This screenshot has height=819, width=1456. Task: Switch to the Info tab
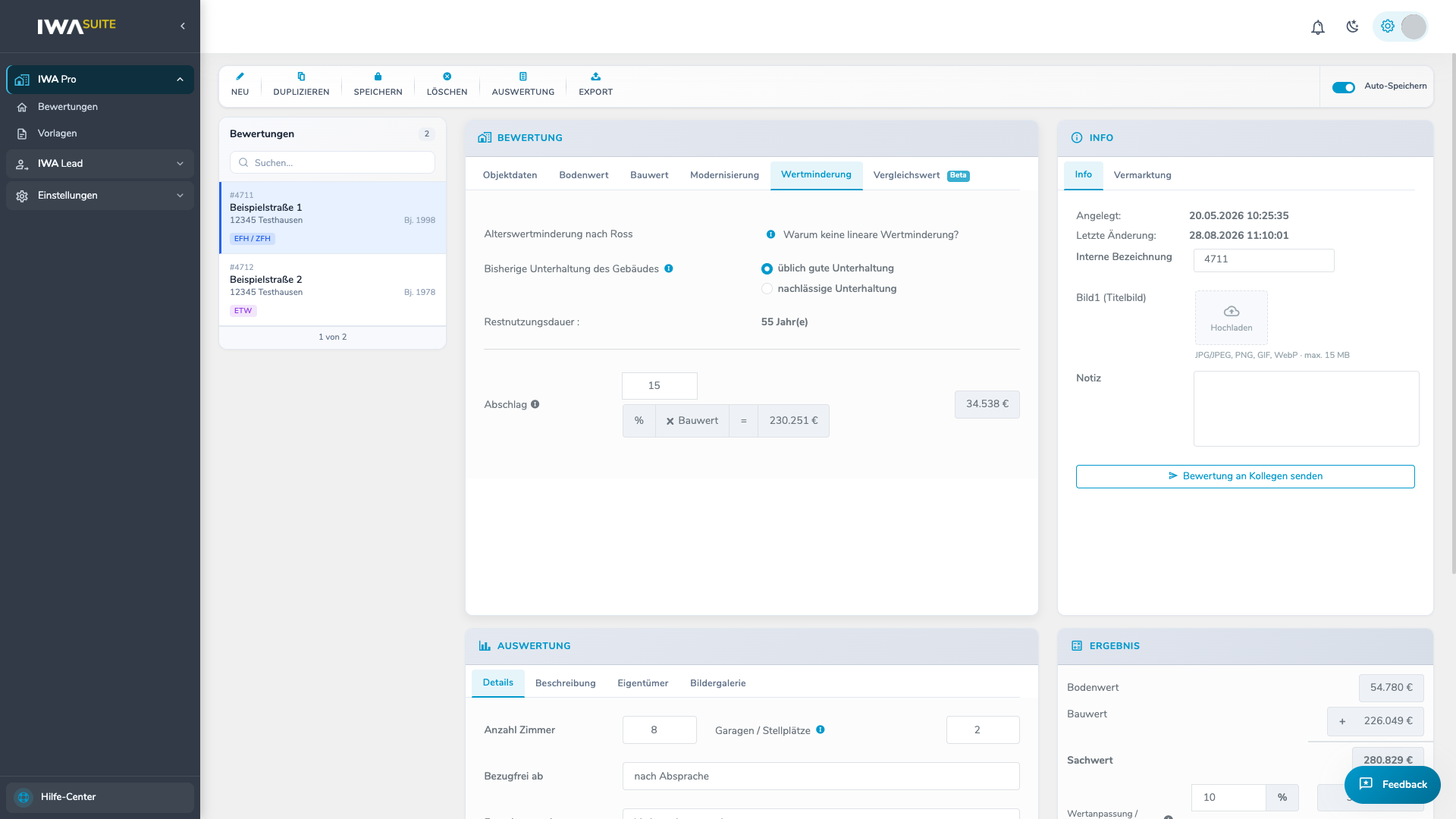click(x=1083, y=175)
